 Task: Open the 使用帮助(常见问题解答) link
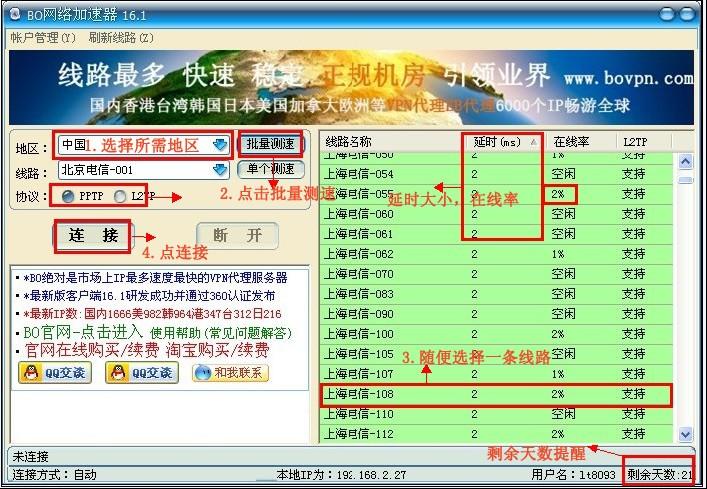221,333
